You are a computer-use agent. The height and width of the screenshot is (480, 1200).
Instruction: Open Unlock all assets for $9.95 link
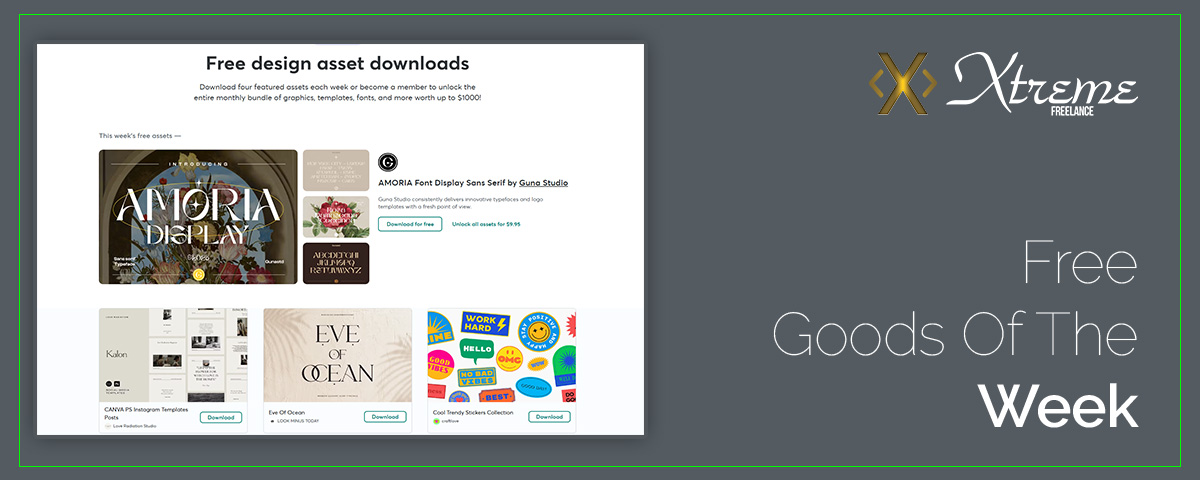click(486, 224)
